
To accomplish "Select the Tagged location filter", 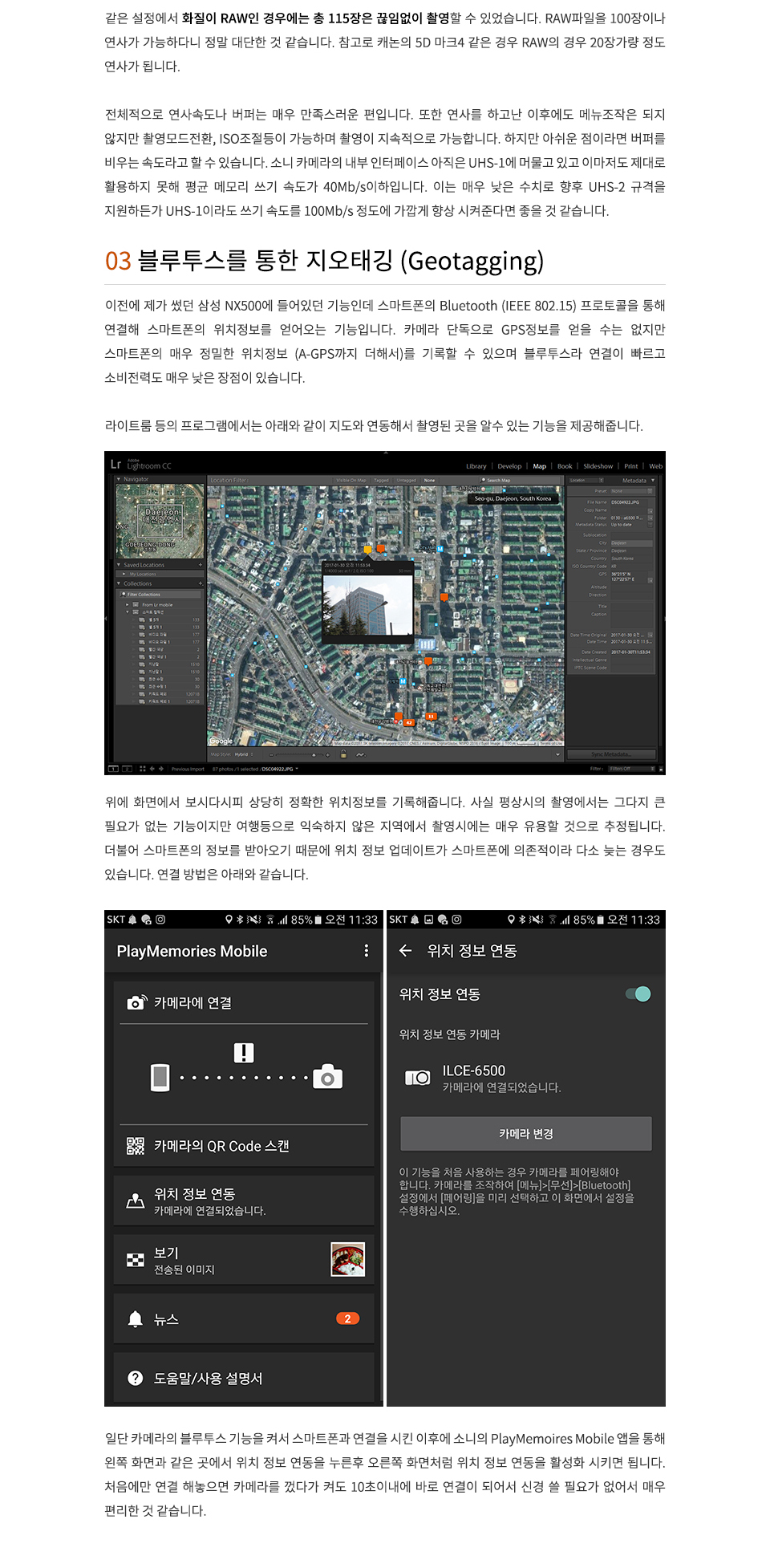I will point(381,481).
